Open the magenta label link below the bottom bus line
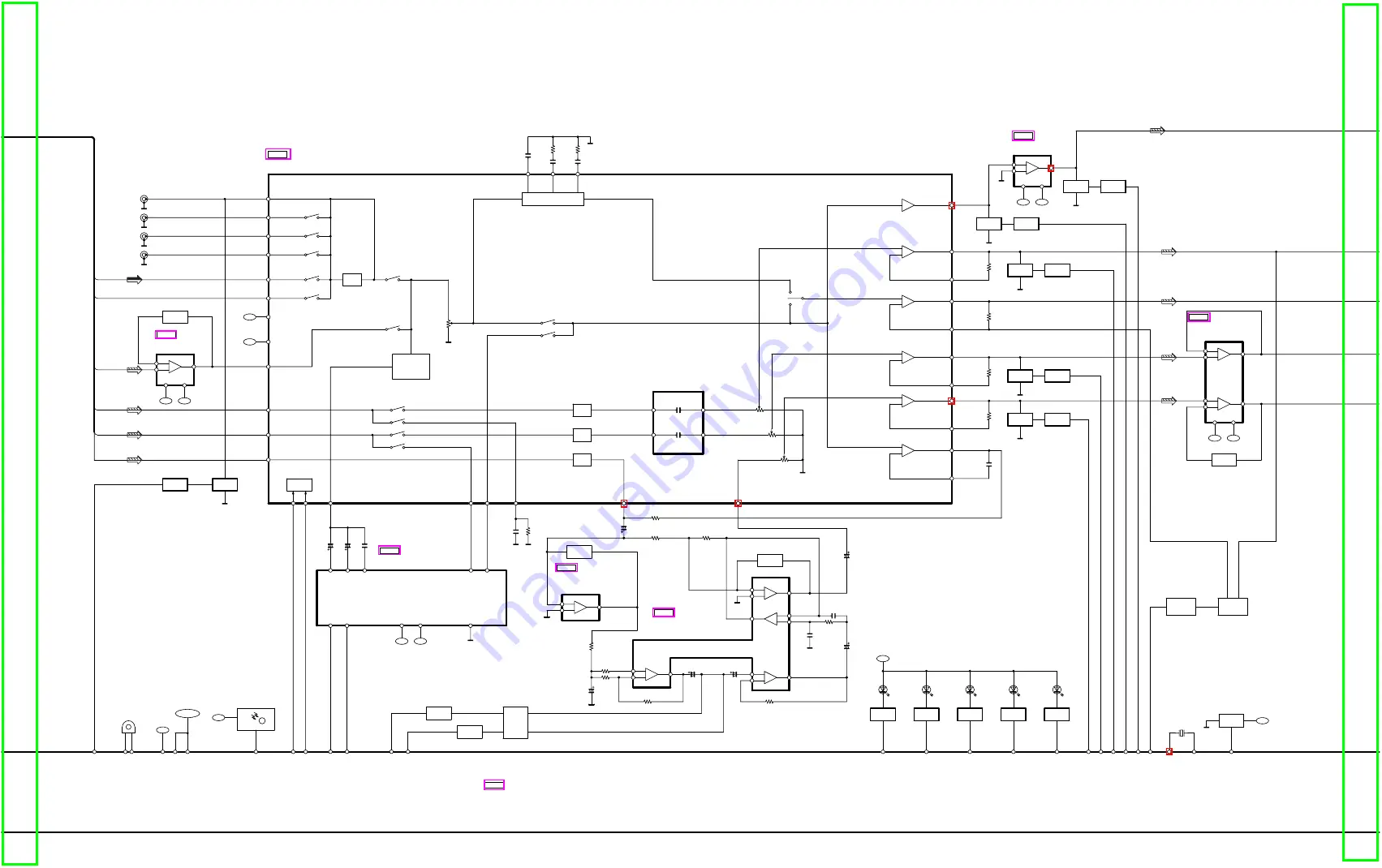Viewport: 1382px width, 868px height. pos(494,784)
